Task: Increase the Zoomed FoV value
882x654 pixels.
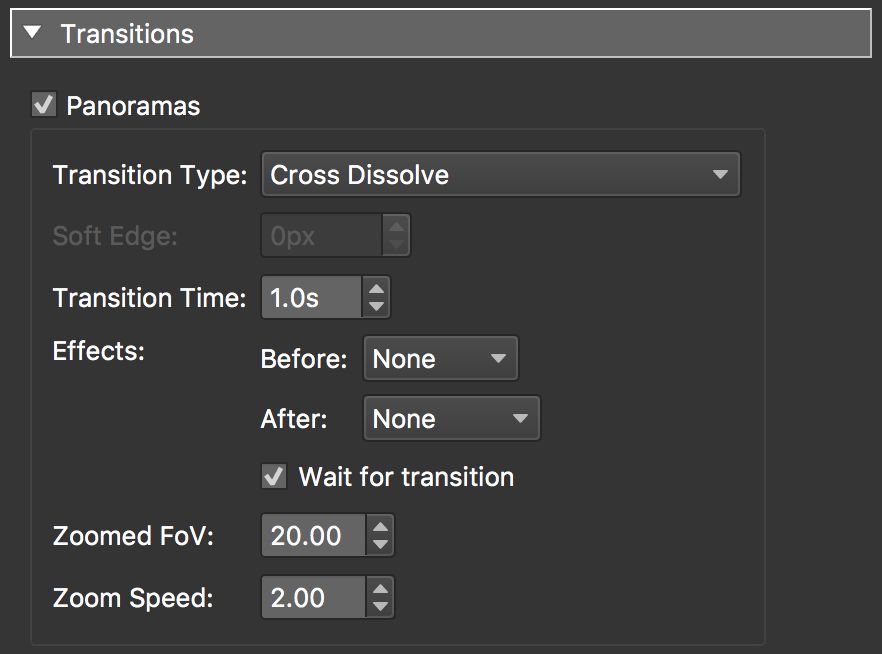Action: tap(381, 528)
